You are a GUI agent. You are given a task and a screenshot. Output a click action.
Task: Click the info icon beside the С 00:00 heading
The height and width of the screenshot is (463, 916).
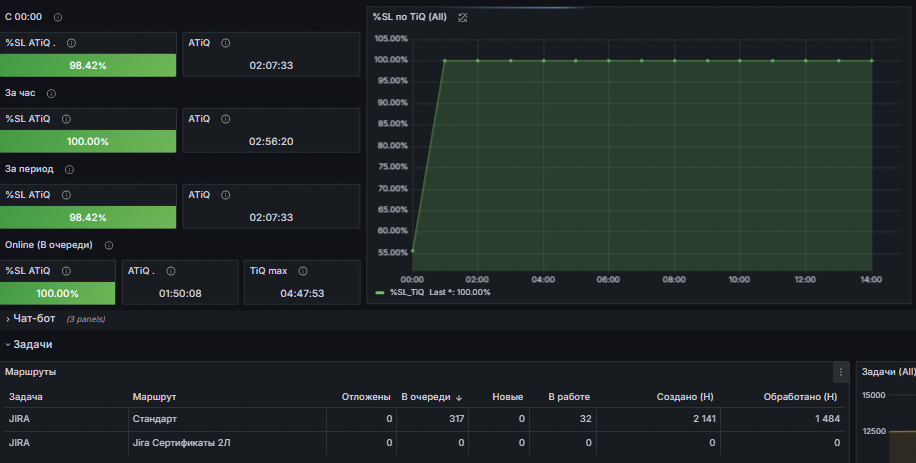pos(58,18)
